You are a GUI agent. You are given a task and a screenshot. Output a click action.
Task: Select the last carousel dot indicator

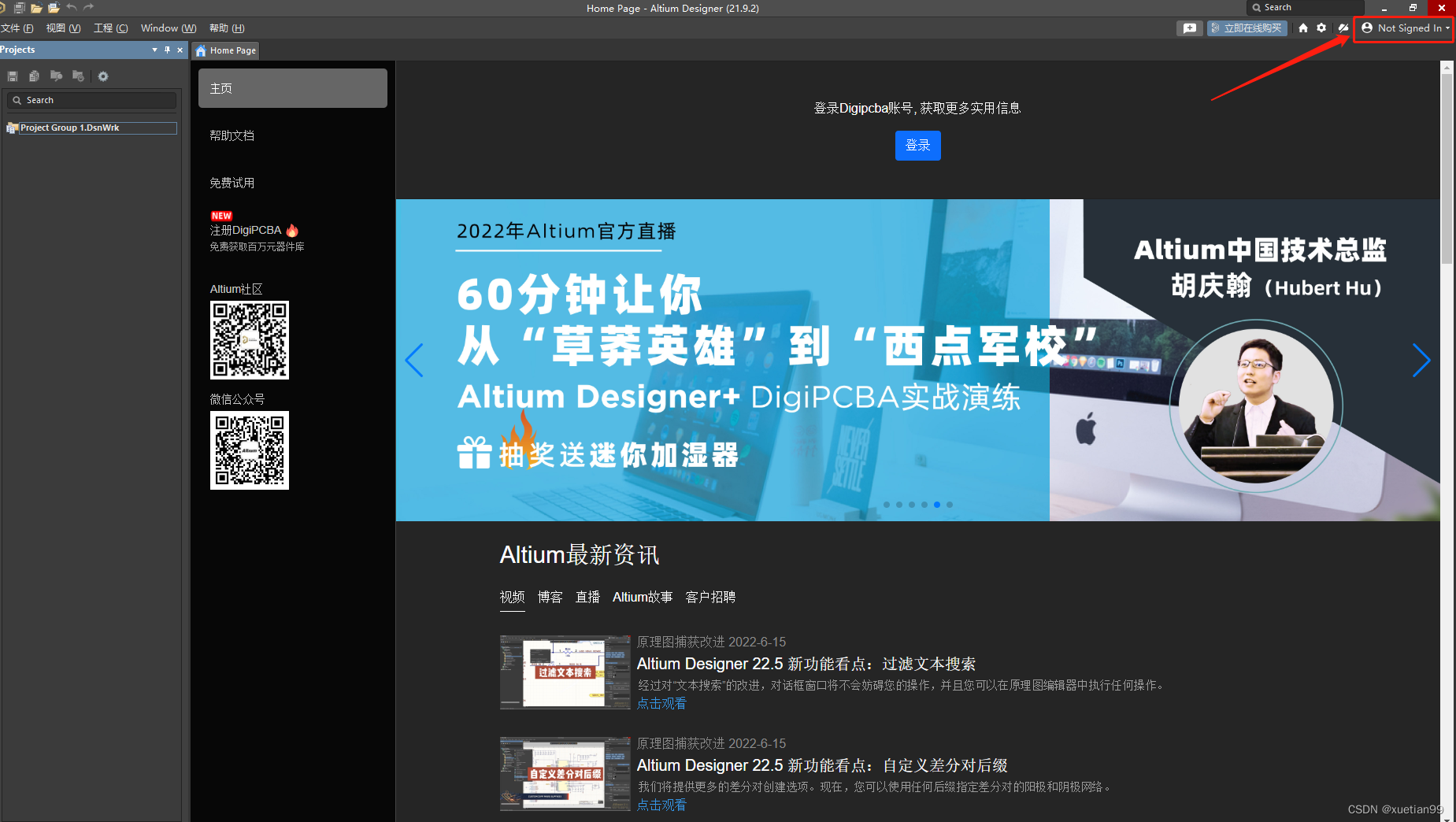pyautogui.click(x=950, y=505)
